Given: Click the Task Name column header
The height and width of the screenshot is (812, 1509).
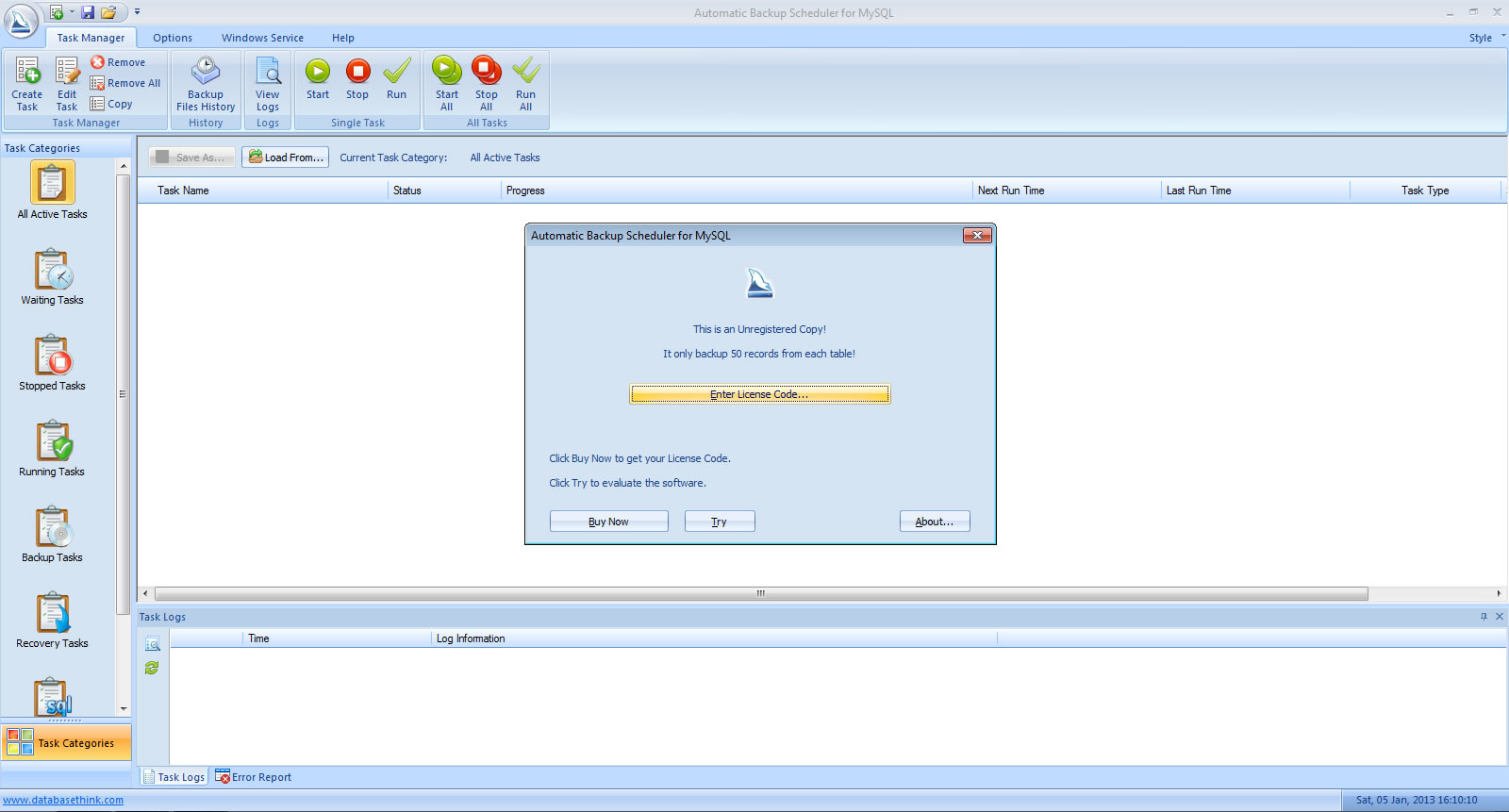Looking at the screenshot, I should (263, 191).
